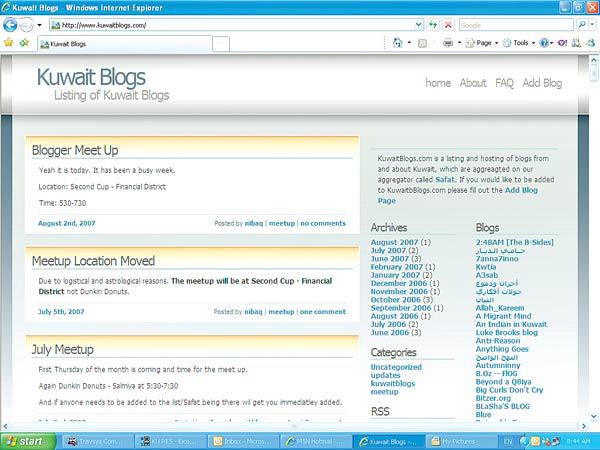Click the Add to Favorites icon
The height and width of the screenshot is (450, 600).
click(24, 44)
